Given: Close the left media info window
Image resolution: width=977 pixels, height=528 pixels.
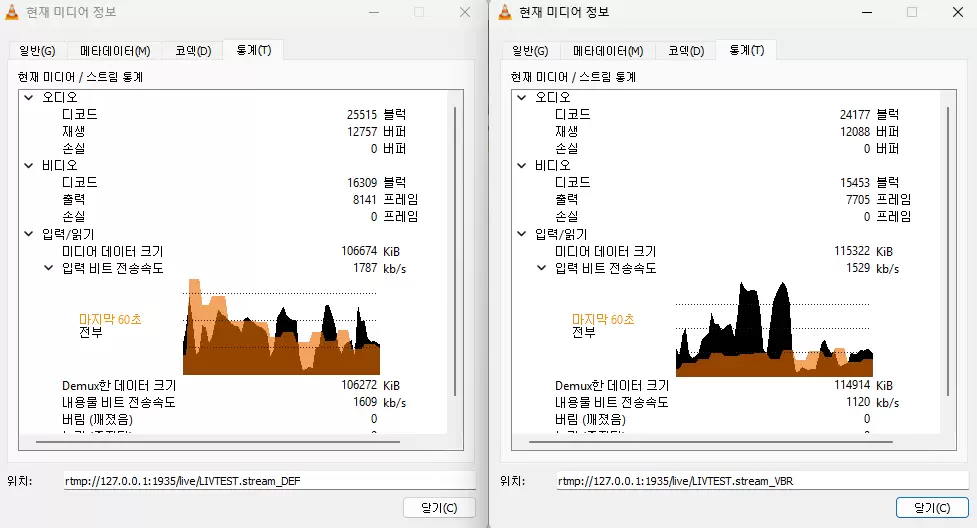Looking at the screenshot, I should click(x=465, y=12).
